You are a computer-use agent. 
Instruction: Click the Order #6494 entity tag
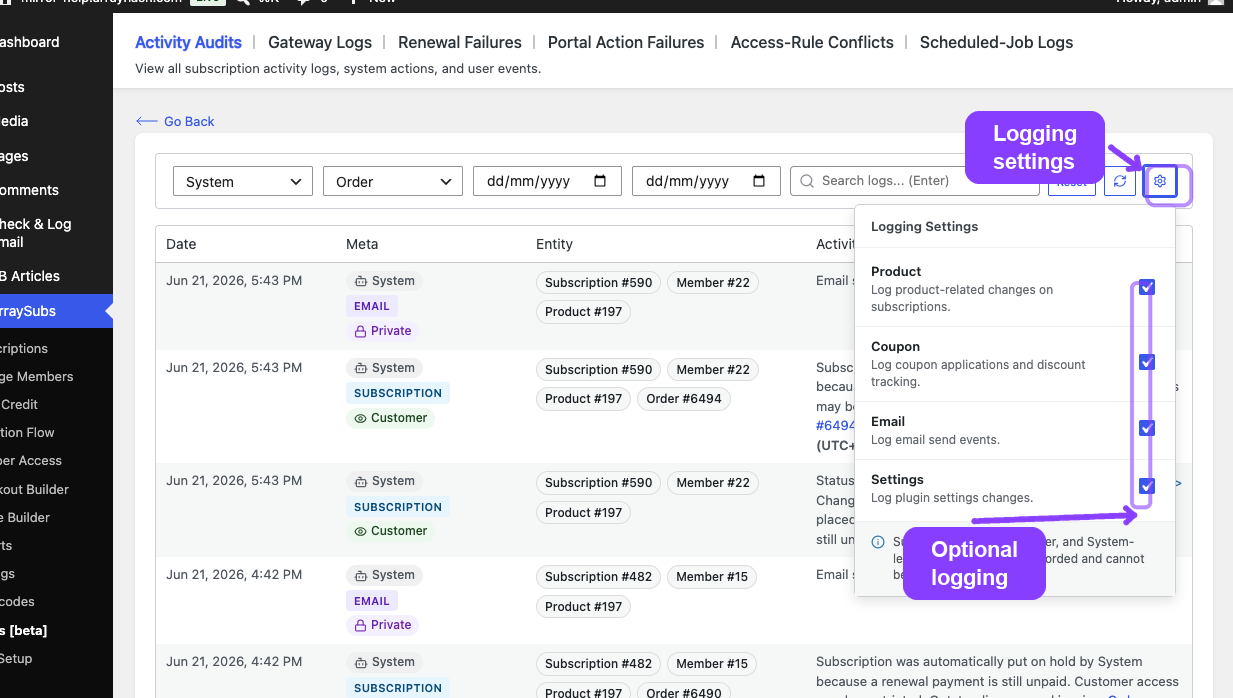click(x=683, y=398)
